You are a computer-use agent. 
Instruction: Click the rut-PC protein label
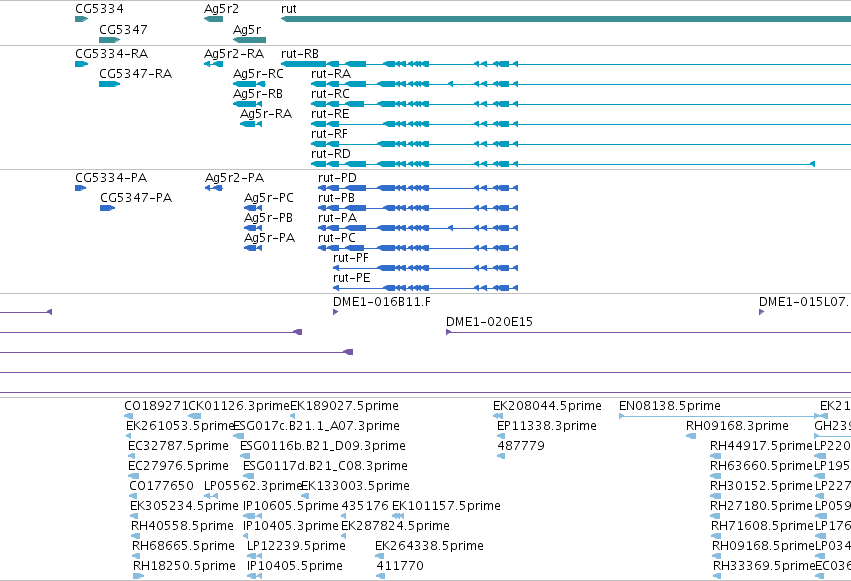pyautogui.click(x=337, y=238)
